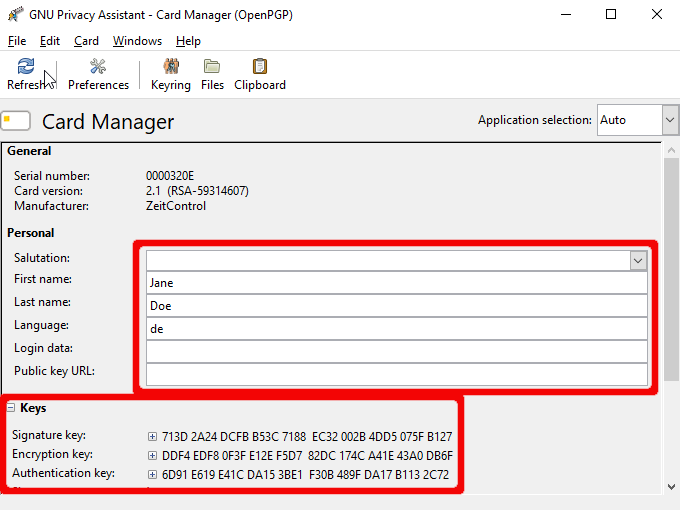Expand the Authentication key details
The image size is (680, 510).
coord(152,474)
